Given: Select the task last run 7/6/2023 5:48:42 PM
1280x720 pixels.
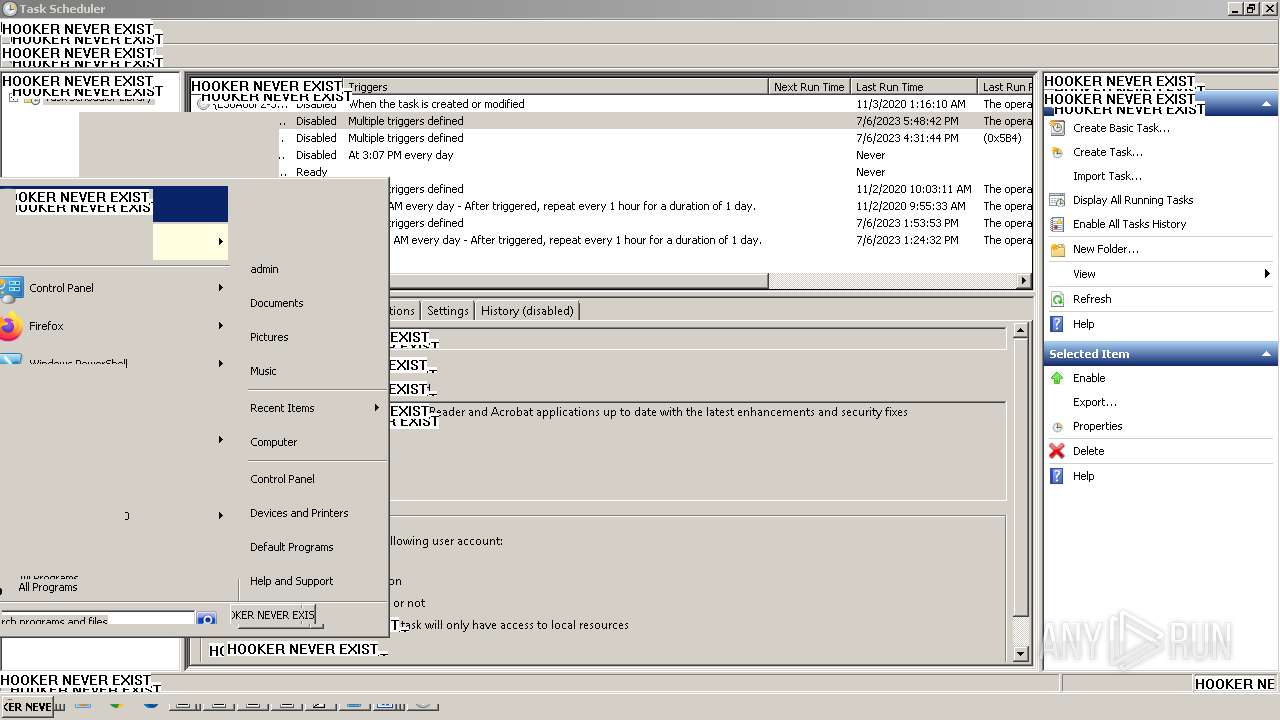Looking at the screenshot, I should tap(658, 121).
